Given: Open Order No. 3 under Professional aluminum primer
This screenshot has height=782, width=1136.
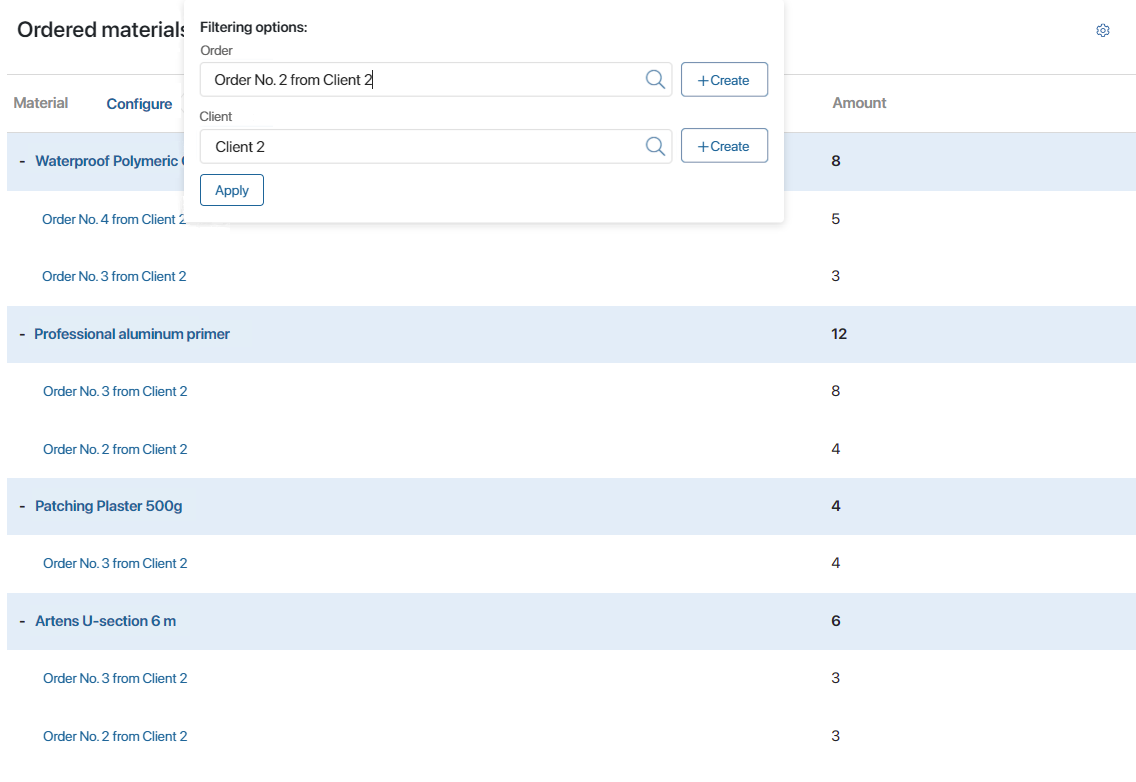Looking at the screenshot, I should (115, 391).
